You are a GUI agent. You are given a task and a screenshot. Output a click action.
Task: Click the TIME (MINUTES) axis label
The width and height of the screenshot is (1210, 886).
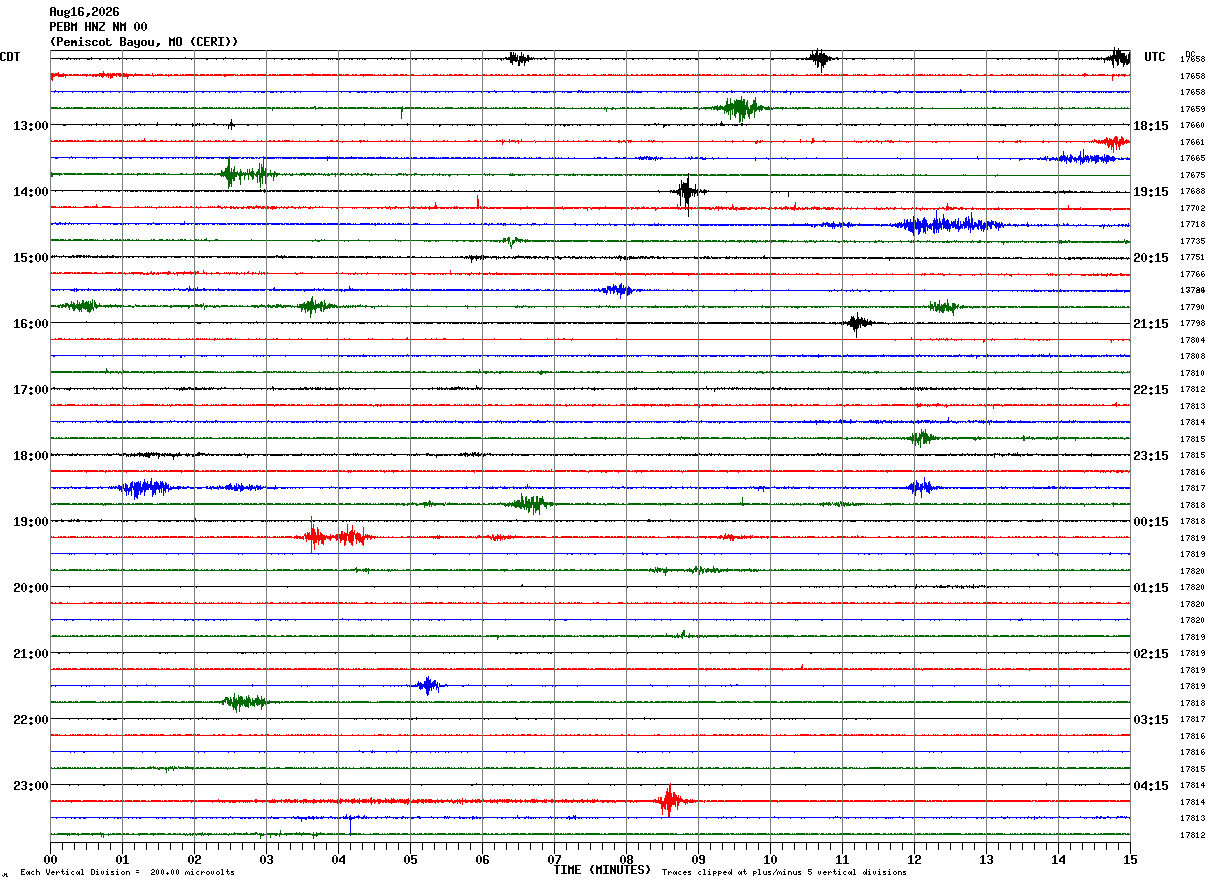(603, 870)
